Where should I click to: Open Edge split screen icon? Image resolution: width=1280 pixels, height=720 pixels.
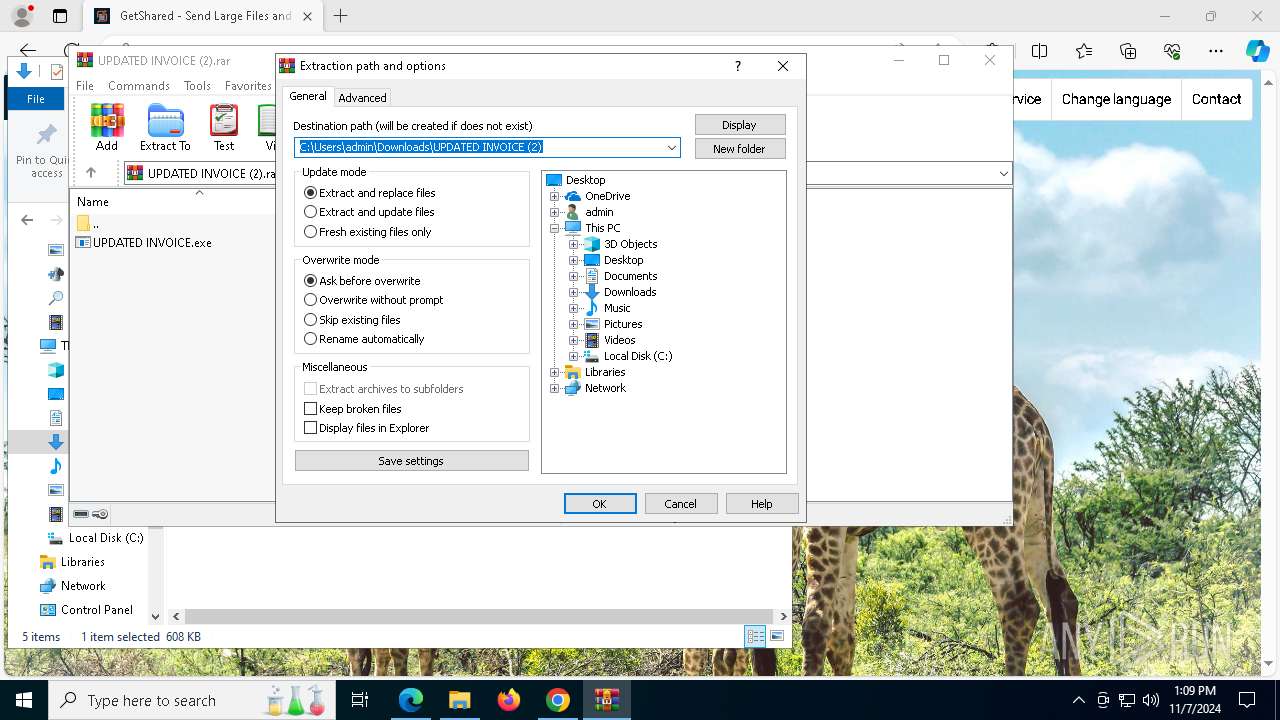pos(1040,51)
